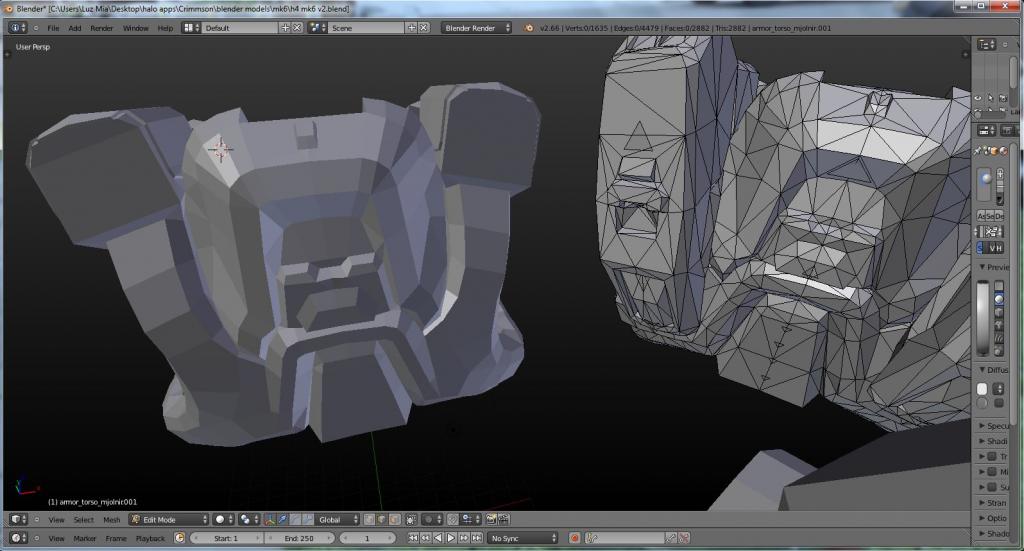Open the screen layout browser icon
The width and height of the screenshot is (1024, 551).
[x=191, y=28]
